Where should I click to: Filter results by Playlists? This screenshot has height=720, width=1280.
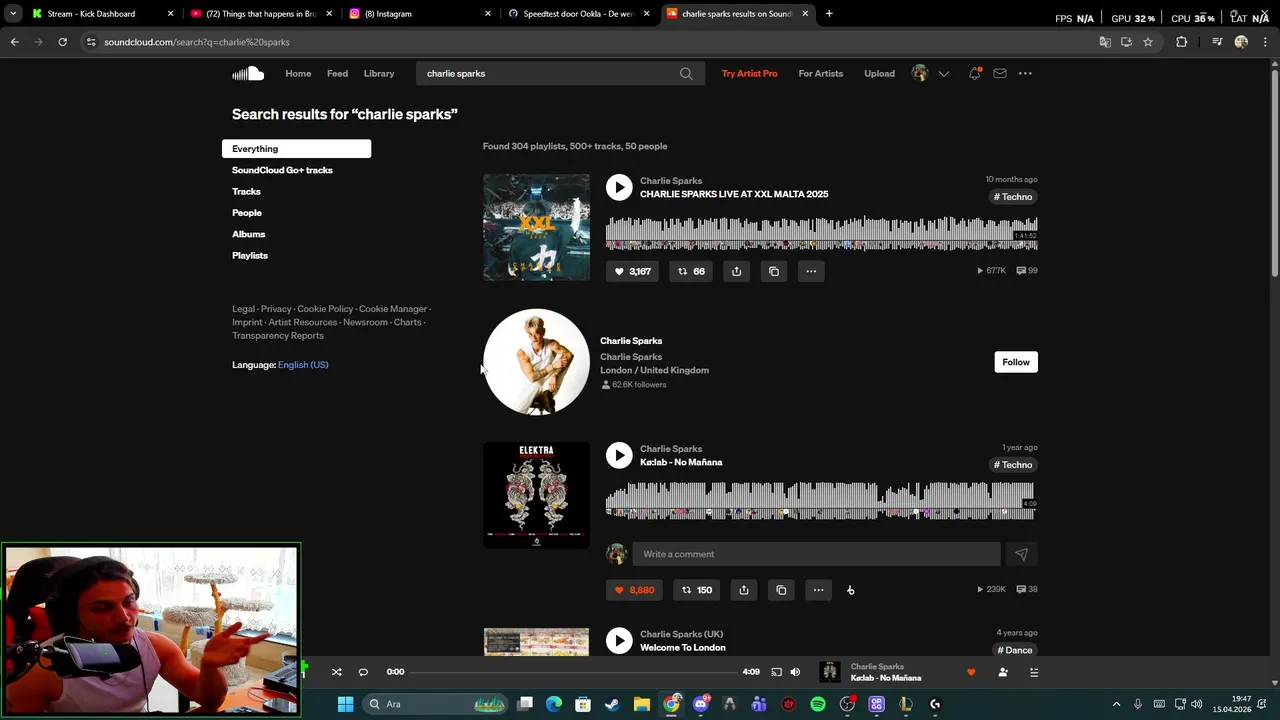pos(250,255)
